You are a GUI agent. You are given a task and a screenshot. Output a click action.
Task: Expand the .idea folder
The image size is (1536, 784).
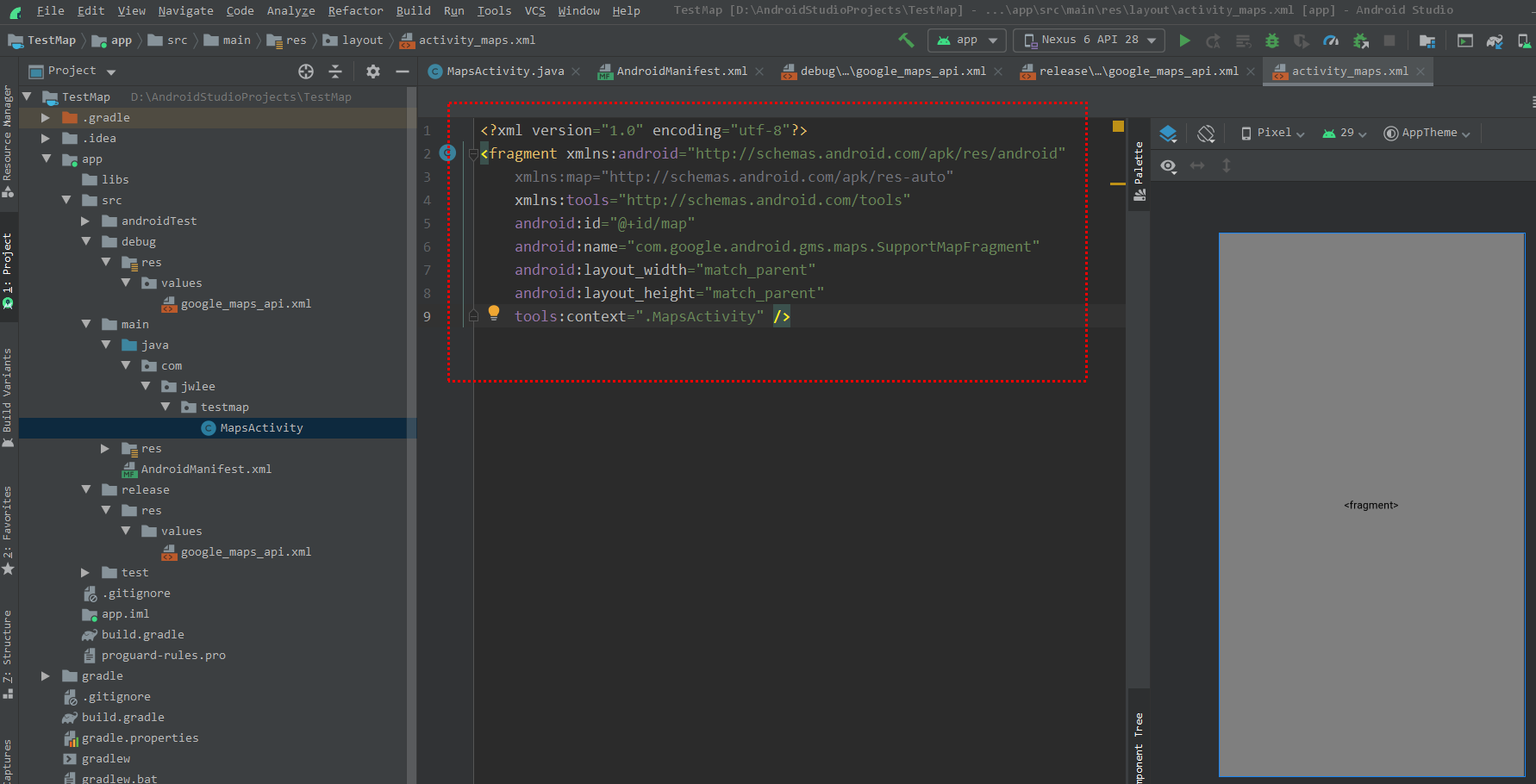(x=46, y=139)
